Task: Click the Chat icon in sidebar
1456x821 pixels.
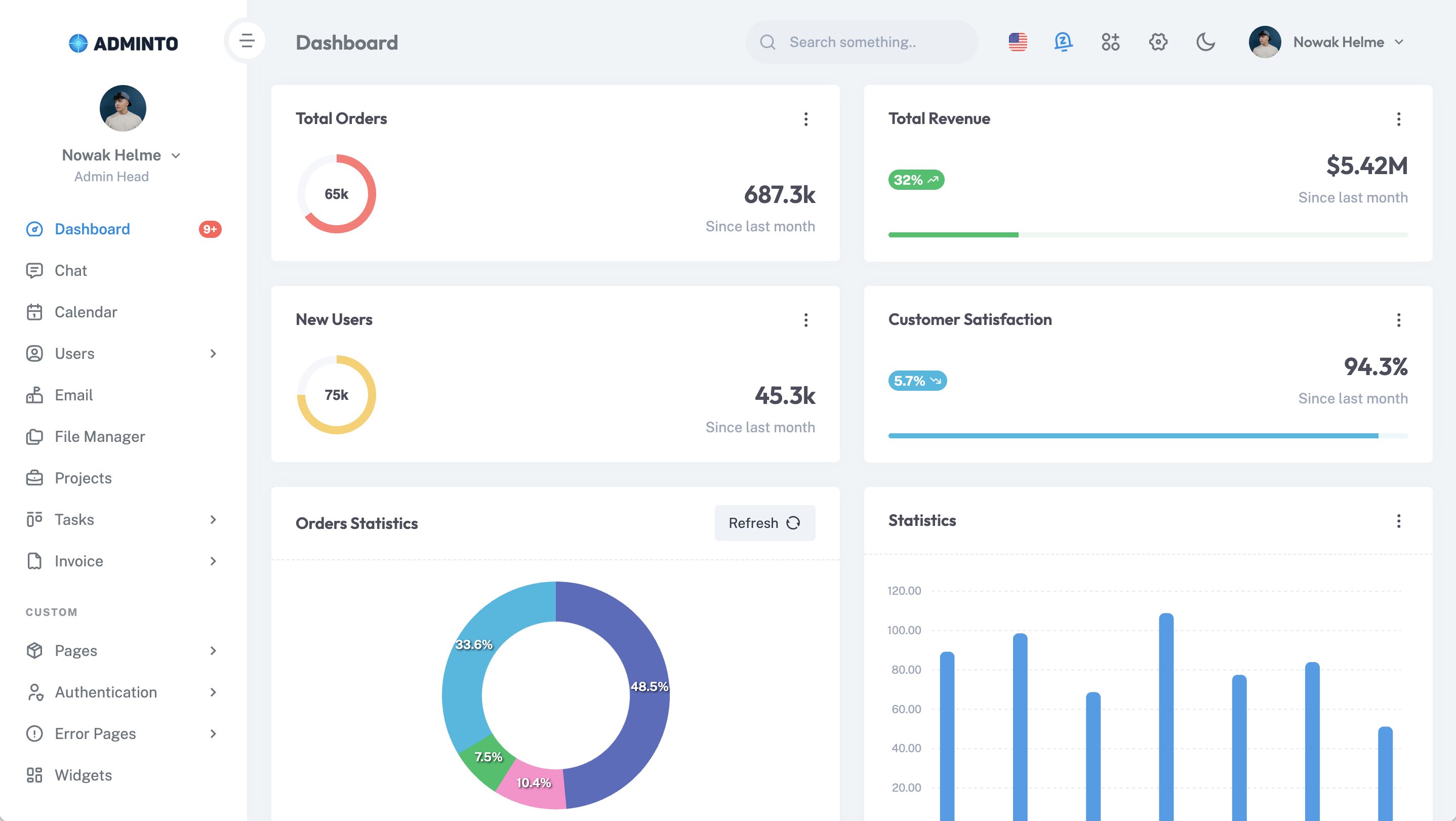Action: [34, 271]
